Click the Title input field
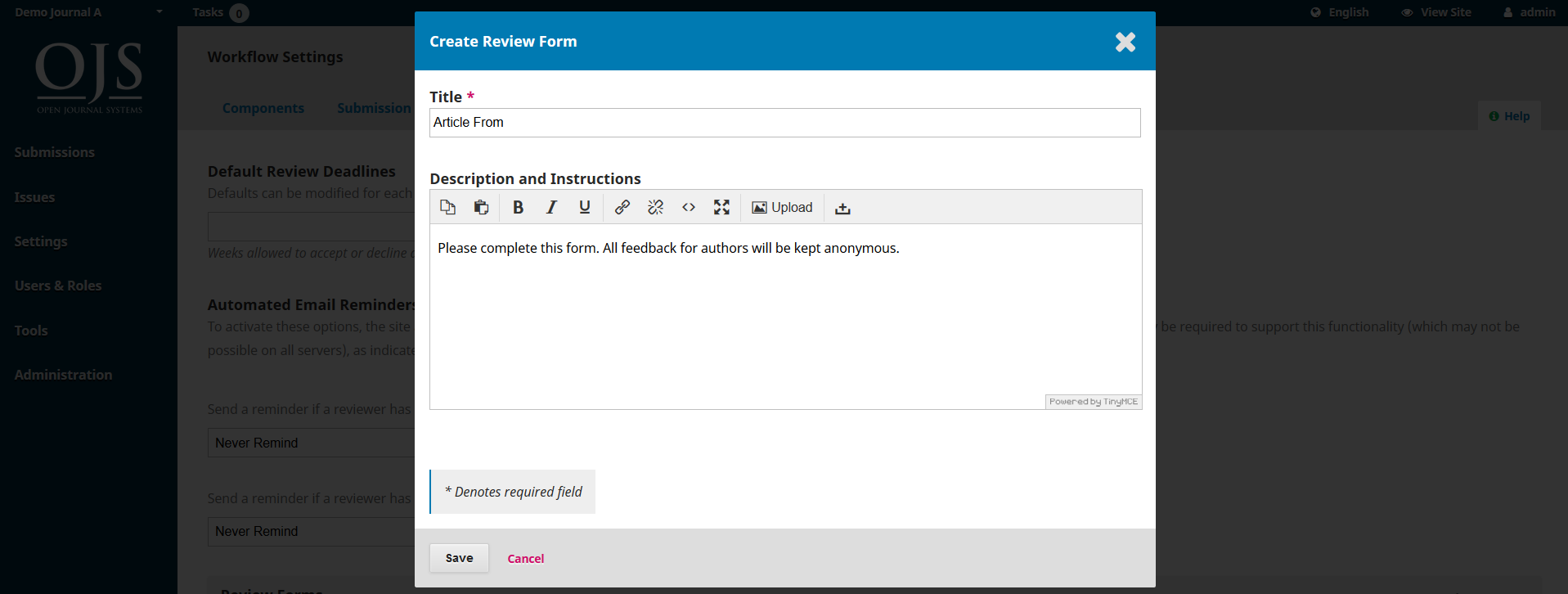Image resolution: width=1568 pixels, height=594 pixels. [784, 123]
